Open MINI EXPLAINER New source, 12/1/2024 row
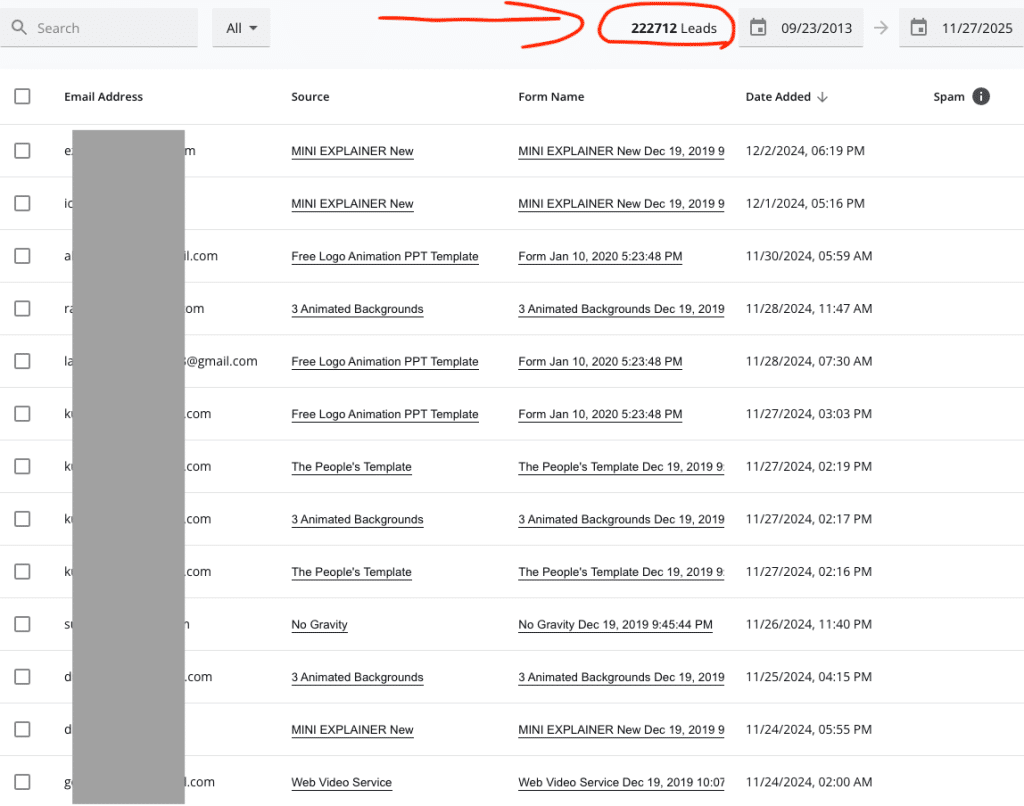Screen dimensions: 1024x806 click(352, 204)
